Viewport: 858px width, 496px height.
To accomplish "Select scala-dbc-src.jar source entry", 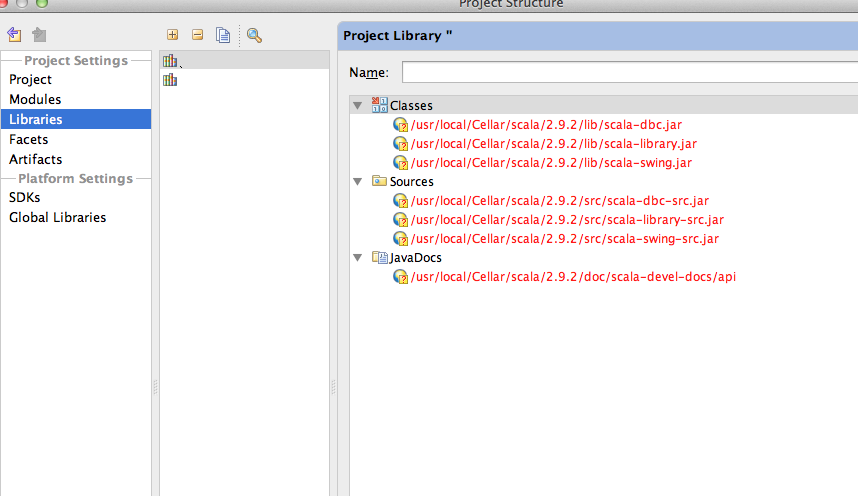I will (x=560, y=201).
